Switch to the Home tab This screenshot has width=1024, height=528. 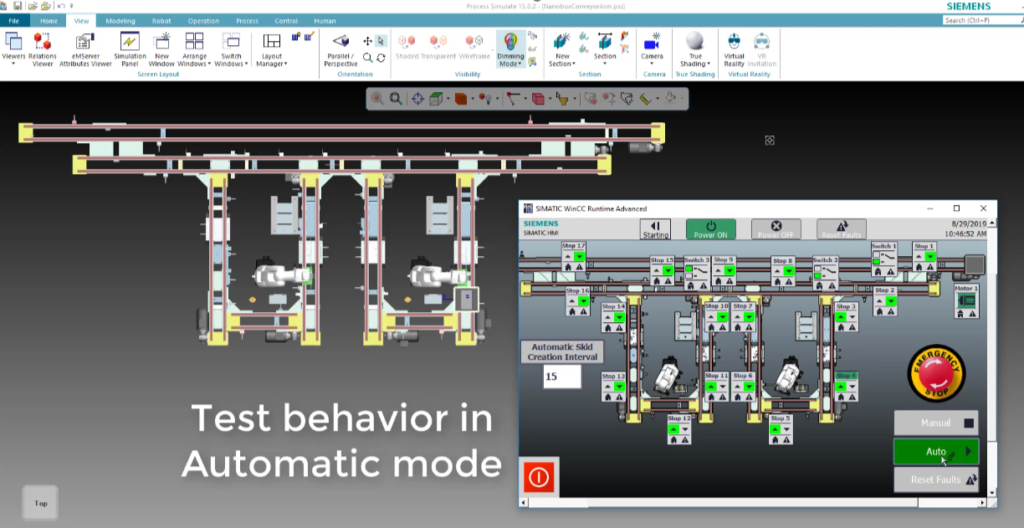48,21
